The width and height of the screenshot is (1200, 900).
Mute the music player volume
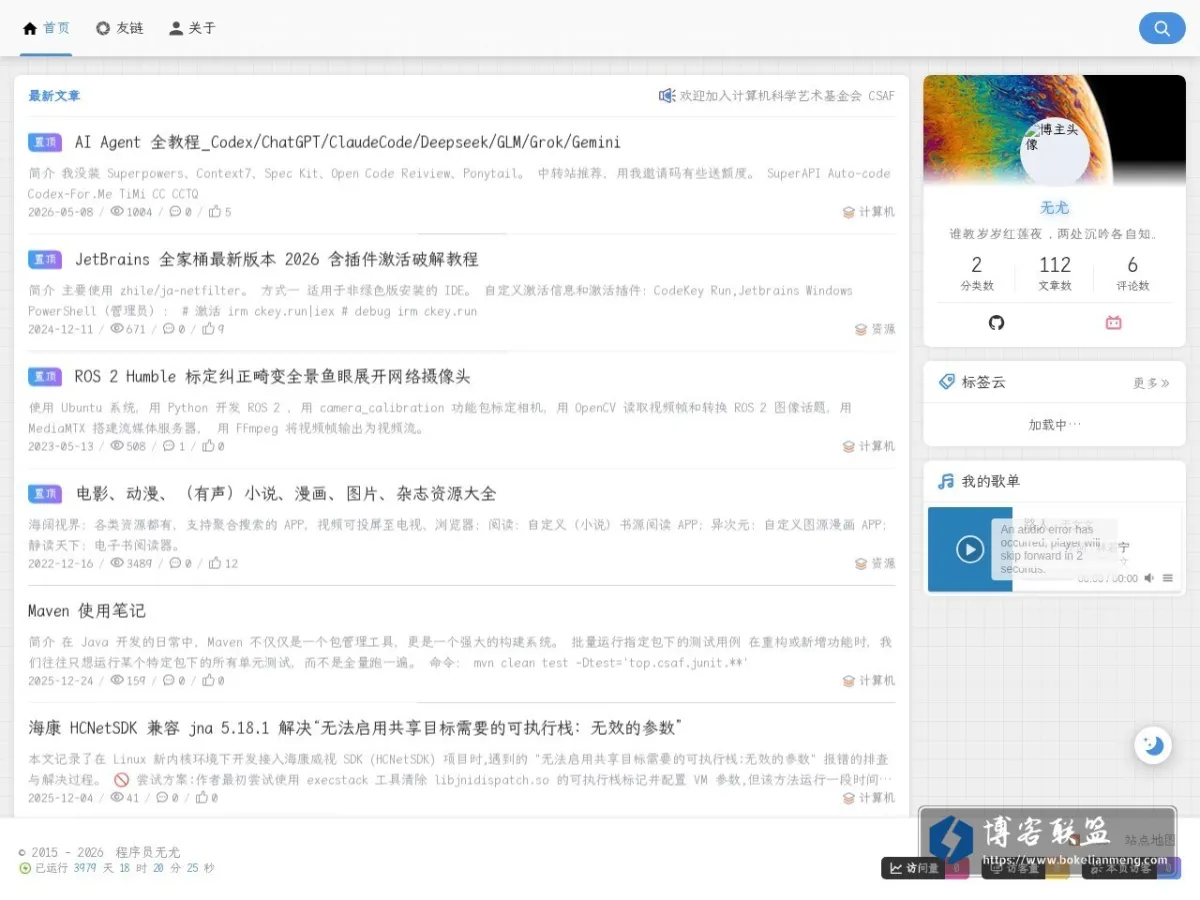tap(1149, 578)
